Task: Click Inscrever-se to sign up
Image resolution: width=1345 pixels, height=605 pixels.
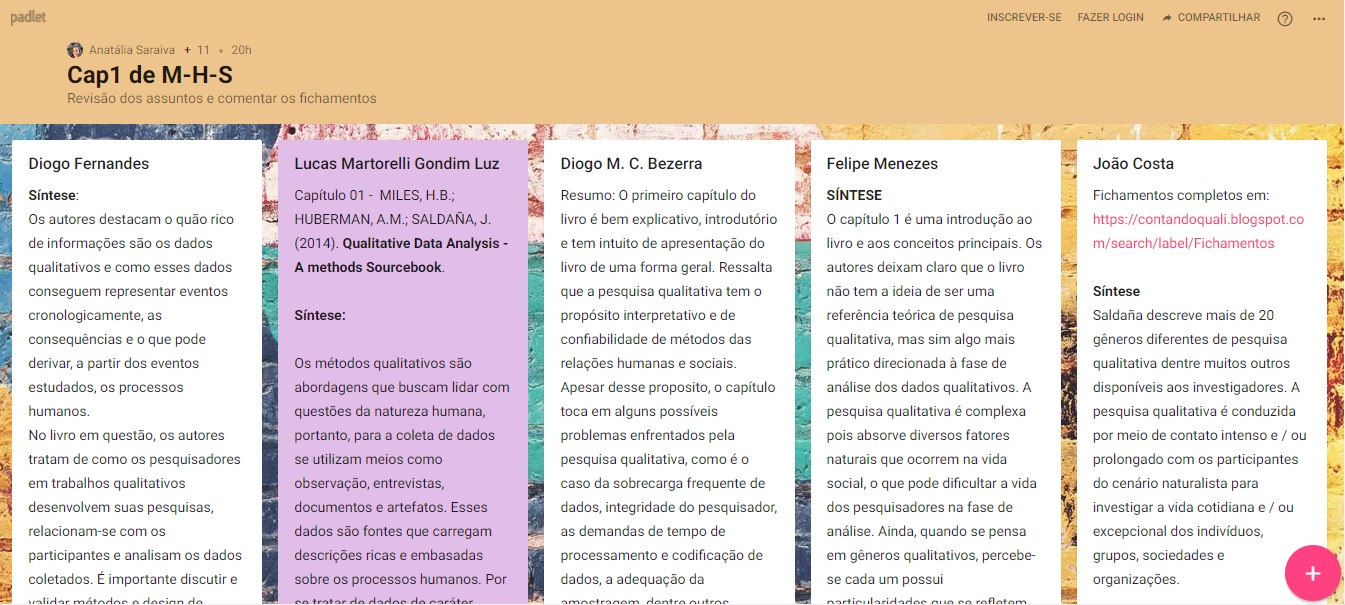Action: (x=1023, y=18)
